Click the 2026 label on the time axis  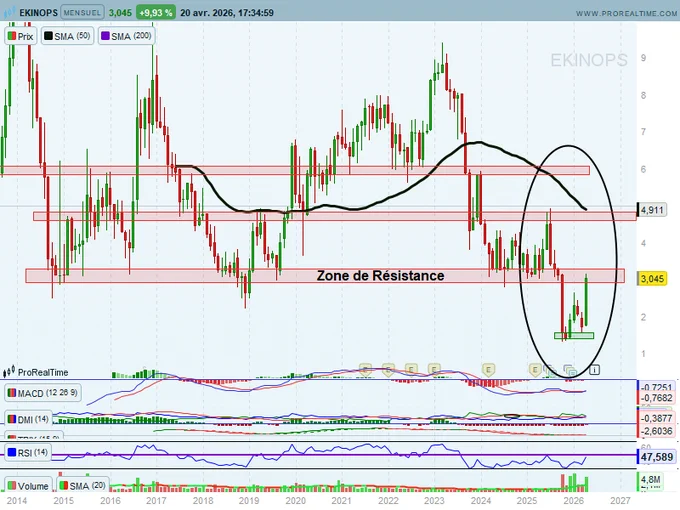click(x=573, y=500)
